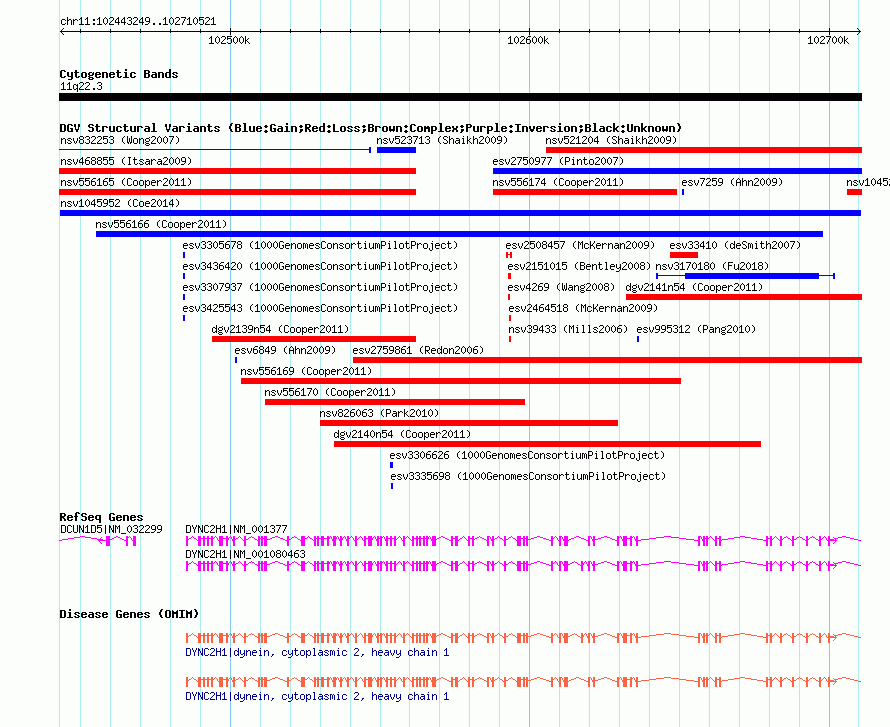The image size is (890, 727).
Task: Select the nsv556170 (Cooper2011) loss bar
Action: pyautogui.click(x=394, y=402)
